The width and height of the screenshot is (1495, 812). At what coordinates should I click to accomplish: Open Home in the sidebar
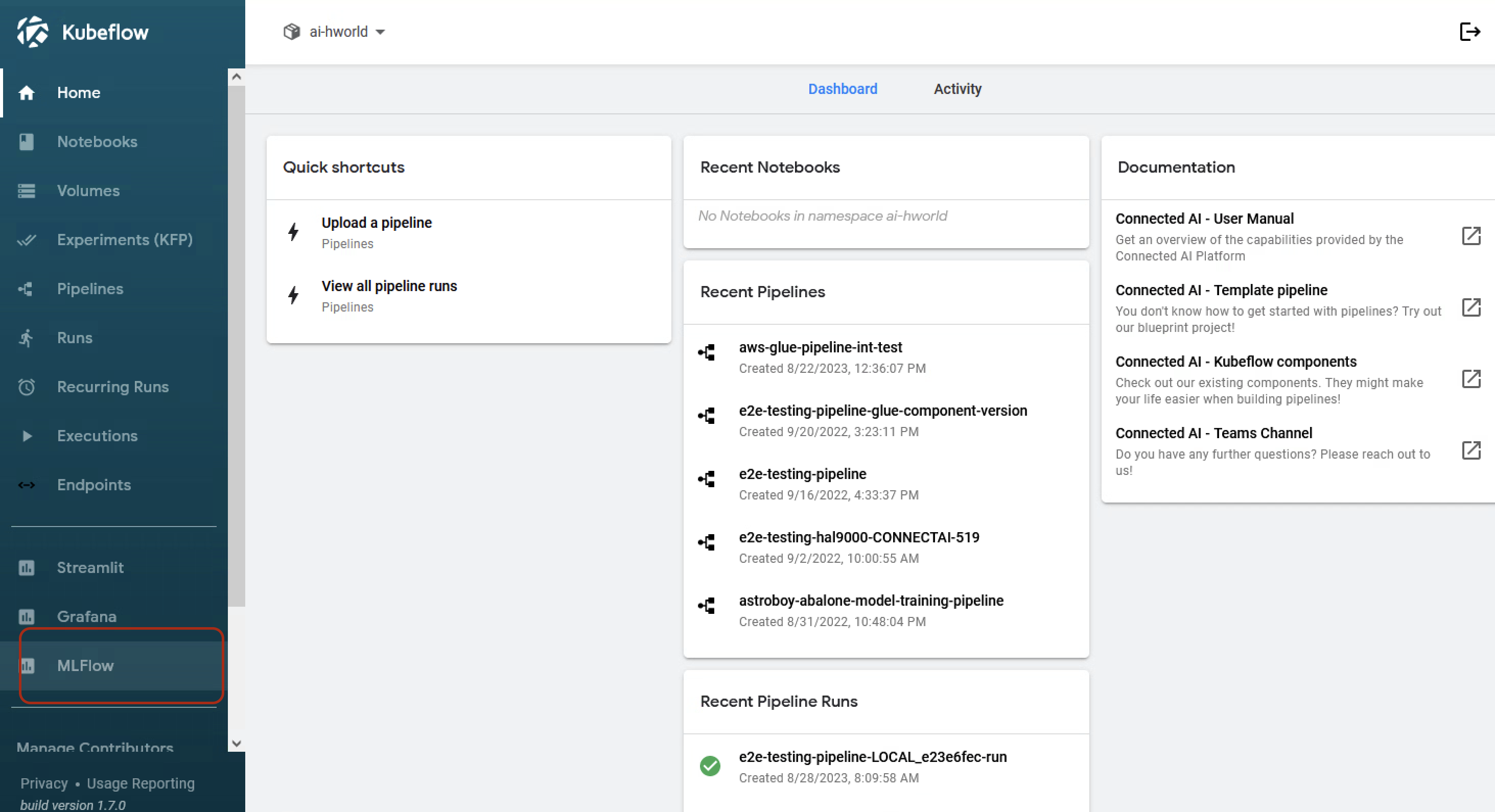coord(115,93)
